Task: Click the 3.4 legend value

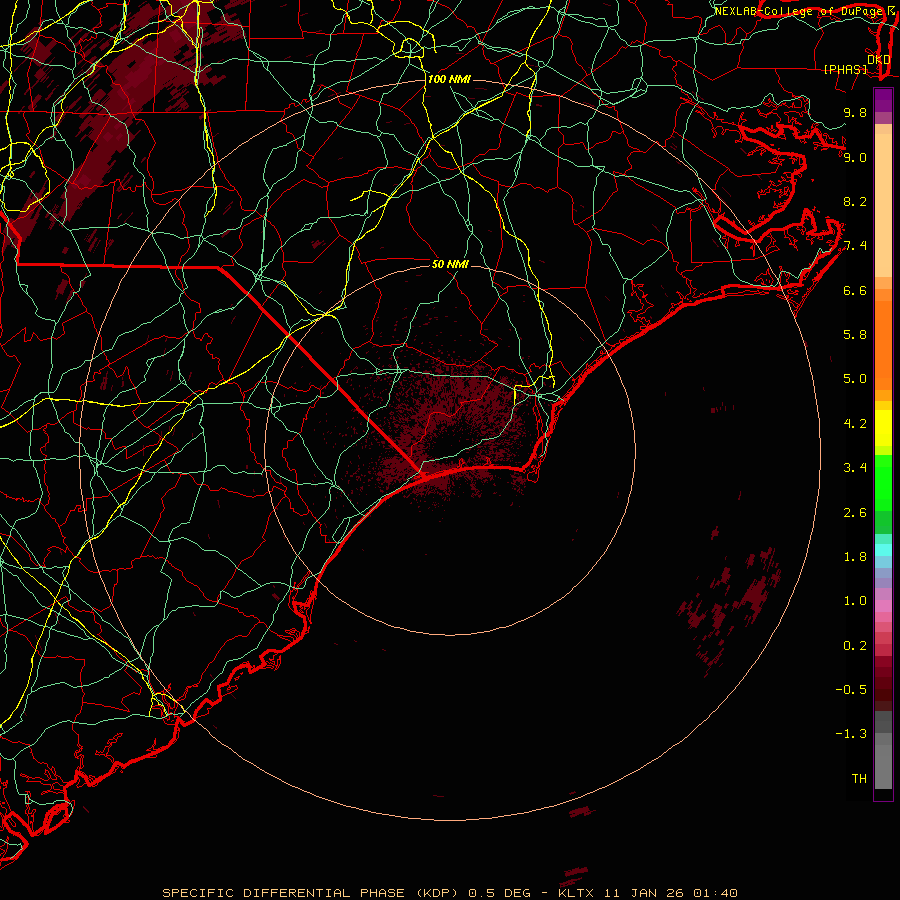Action: [855, 468]
